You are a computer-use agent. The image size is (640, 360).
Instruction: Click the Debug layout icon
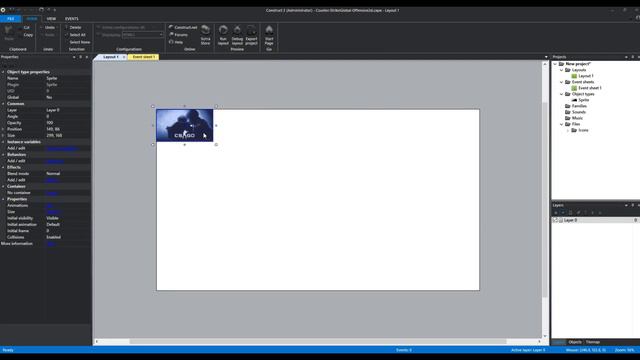pyautogui.click(x=237, y=35)
